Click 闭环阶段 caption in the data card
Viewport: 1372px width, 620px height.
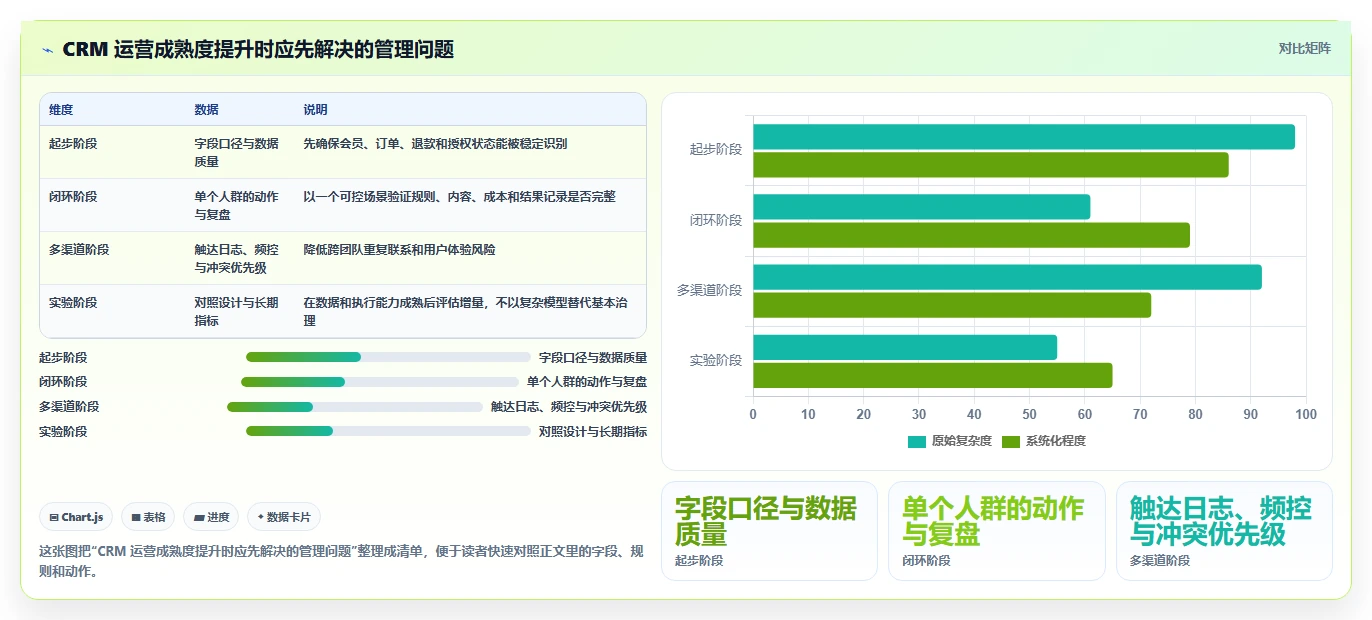coord(926,561)
